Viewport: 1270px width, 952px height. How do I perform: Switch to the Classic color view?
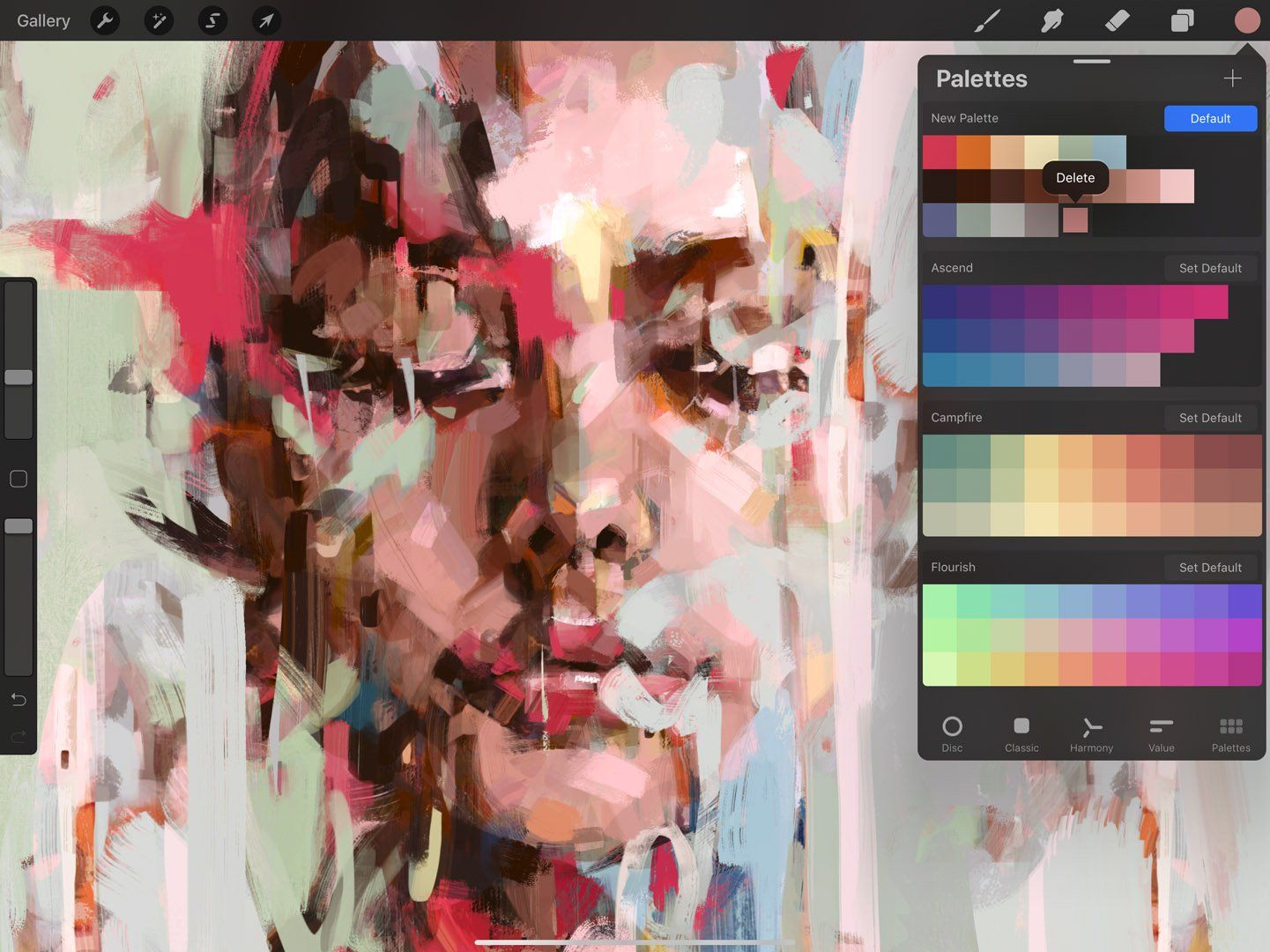[1021, 732]
